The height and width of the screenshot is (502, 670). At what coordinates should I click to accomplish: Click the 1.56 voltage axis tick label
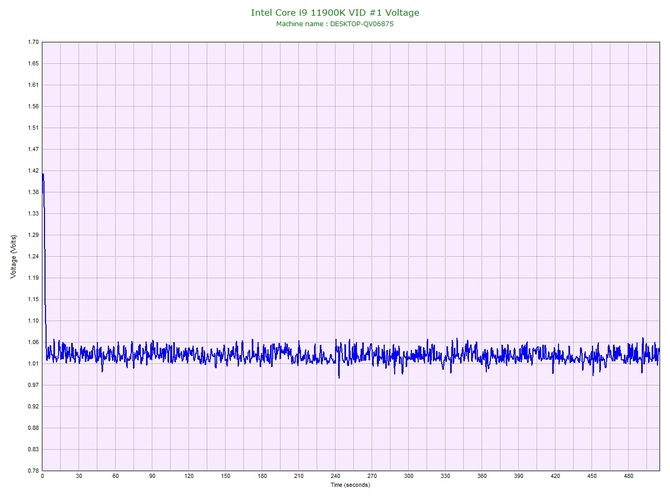(33, 106)
